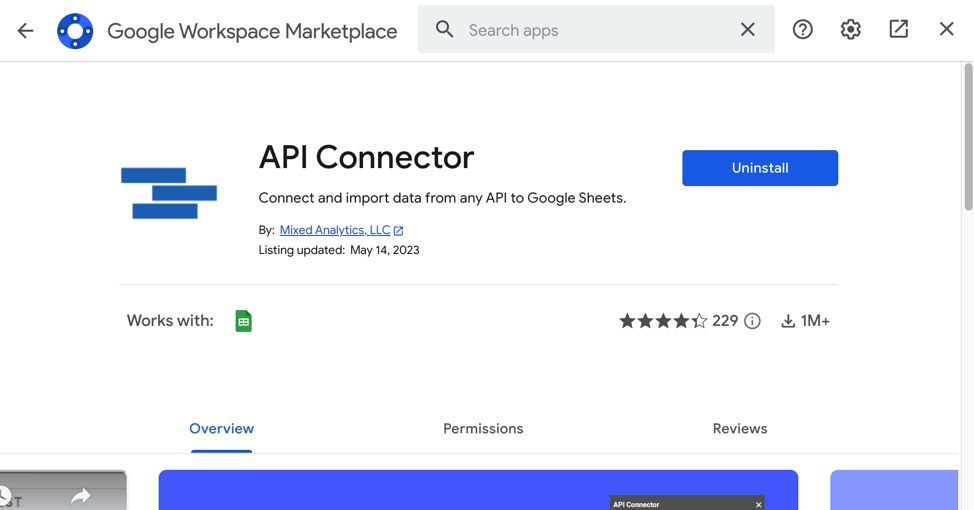Click the 229 ratings count

(x=725, y=321)
